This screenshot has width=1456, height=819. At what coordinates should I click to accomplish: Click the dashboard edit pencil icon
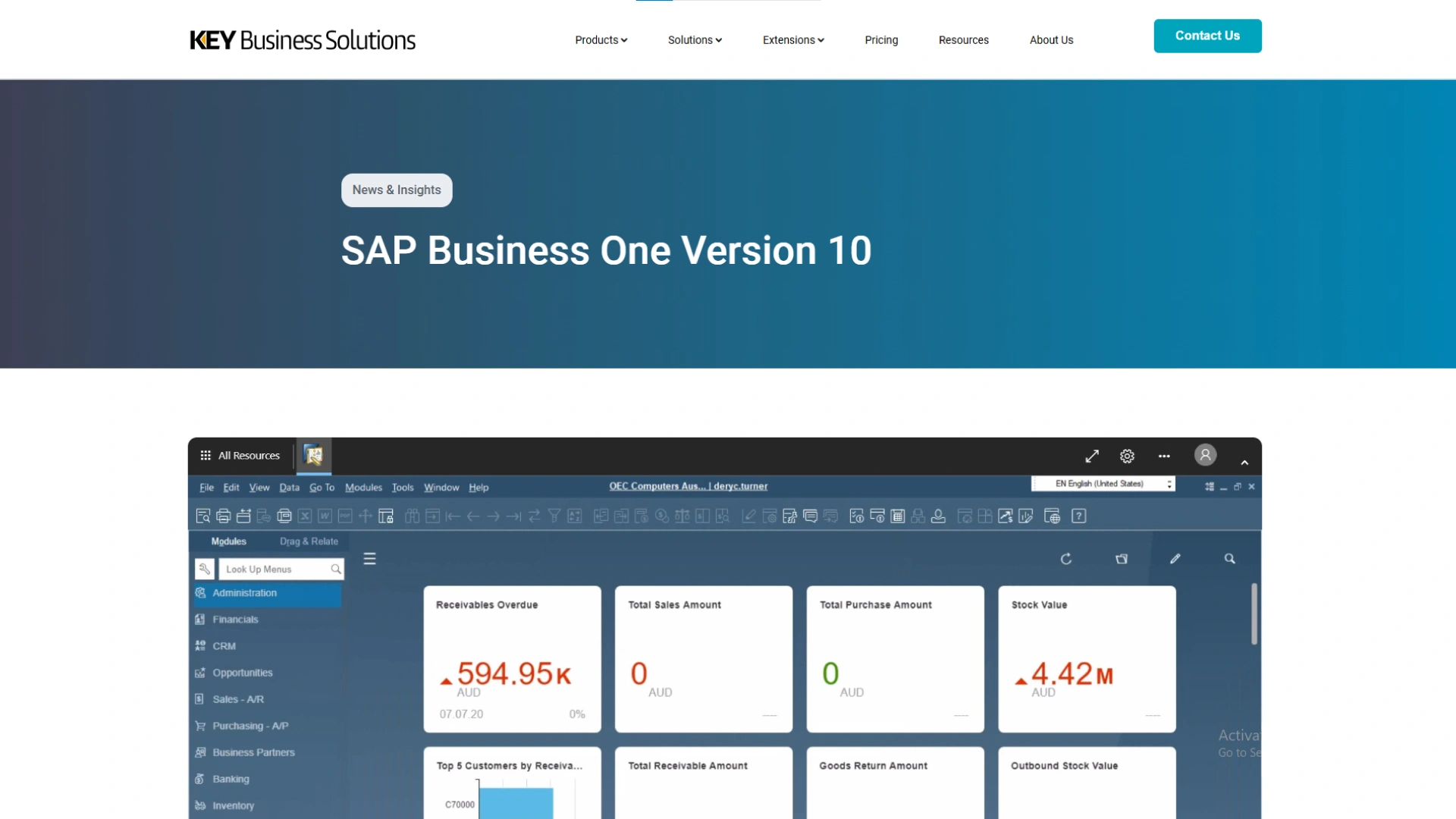point(1175,559)
